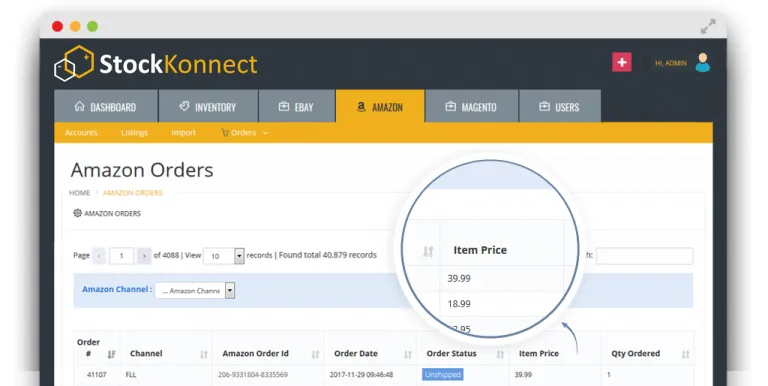Click the Accounts submenu link
This screenshot has height=386, width=768.
click(81, 133)
